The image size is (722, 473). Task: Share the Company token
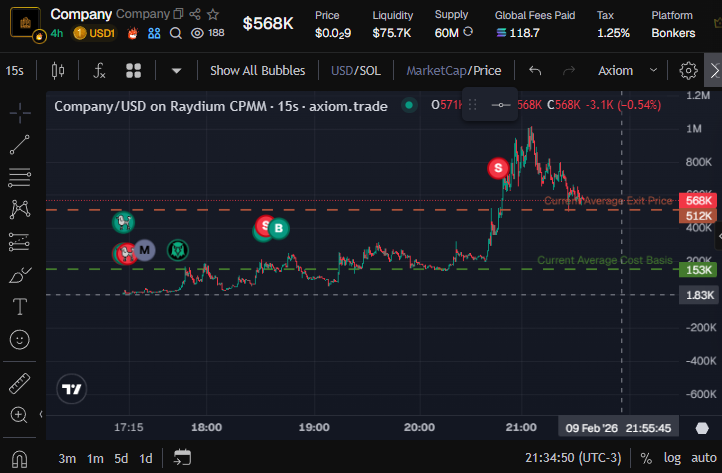(x=195, y=14)
